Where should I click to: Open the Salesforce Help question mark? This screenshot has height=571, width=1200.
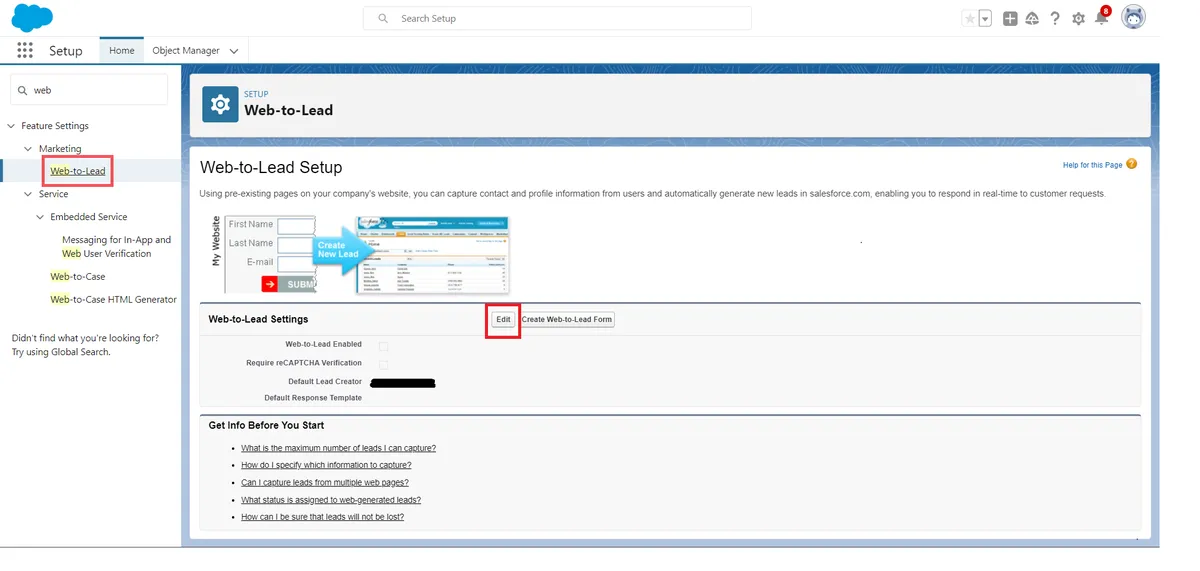point(1055,18)
